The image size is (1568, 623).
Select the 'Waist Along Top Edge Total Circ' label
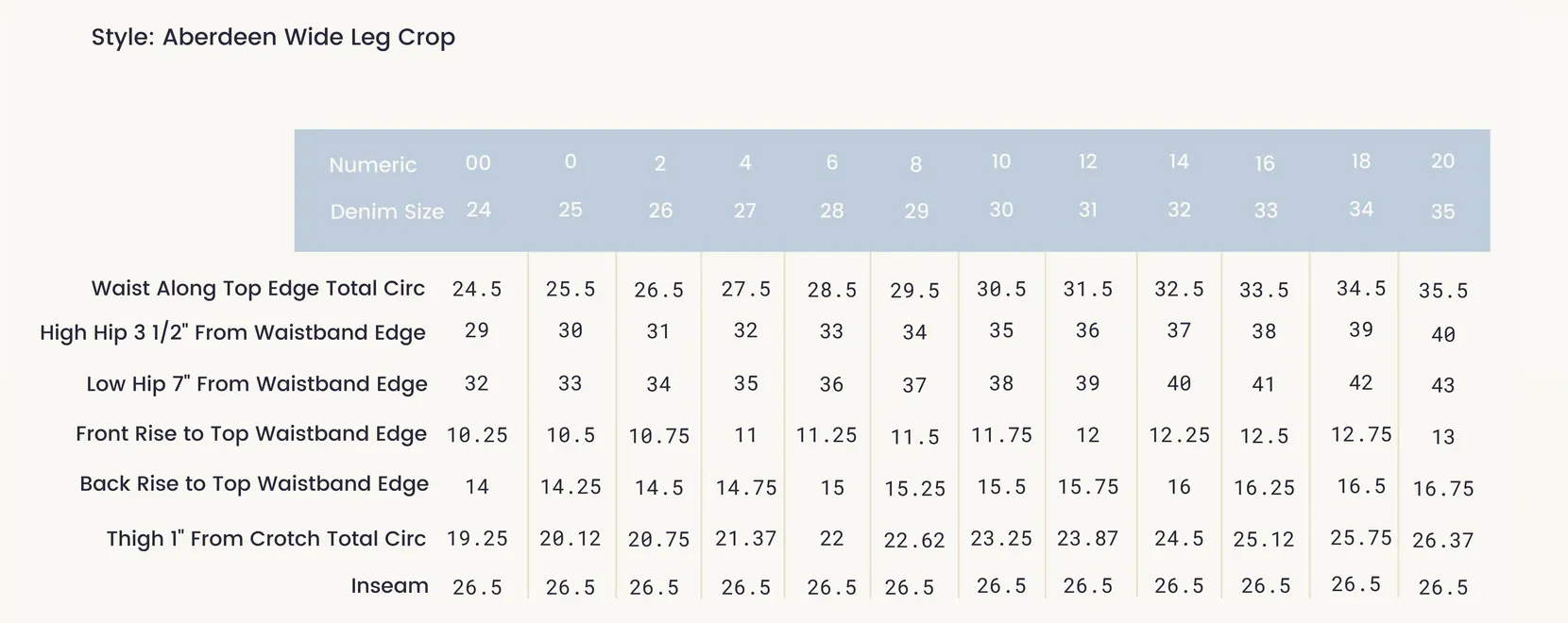[x=258, y=288]
